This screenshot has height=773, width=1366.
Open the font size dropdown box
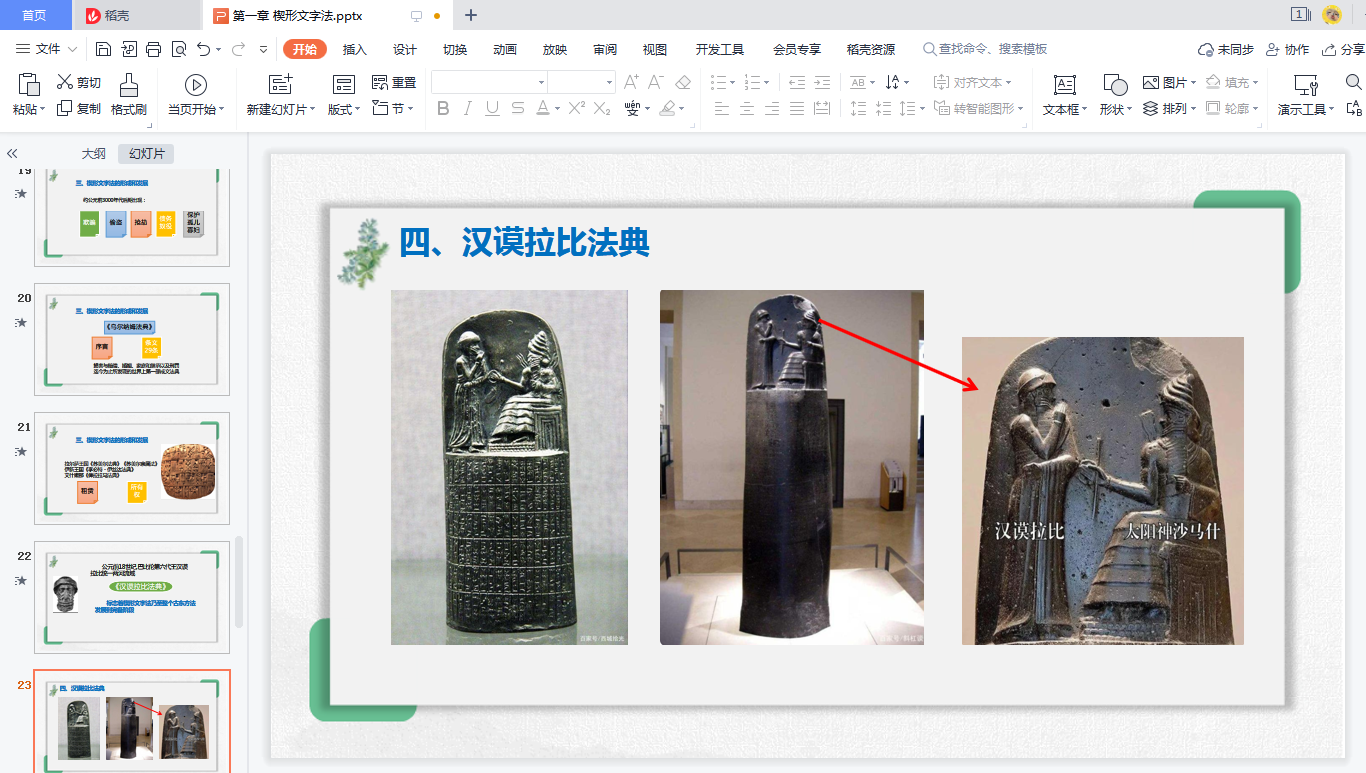click(581, 82)
